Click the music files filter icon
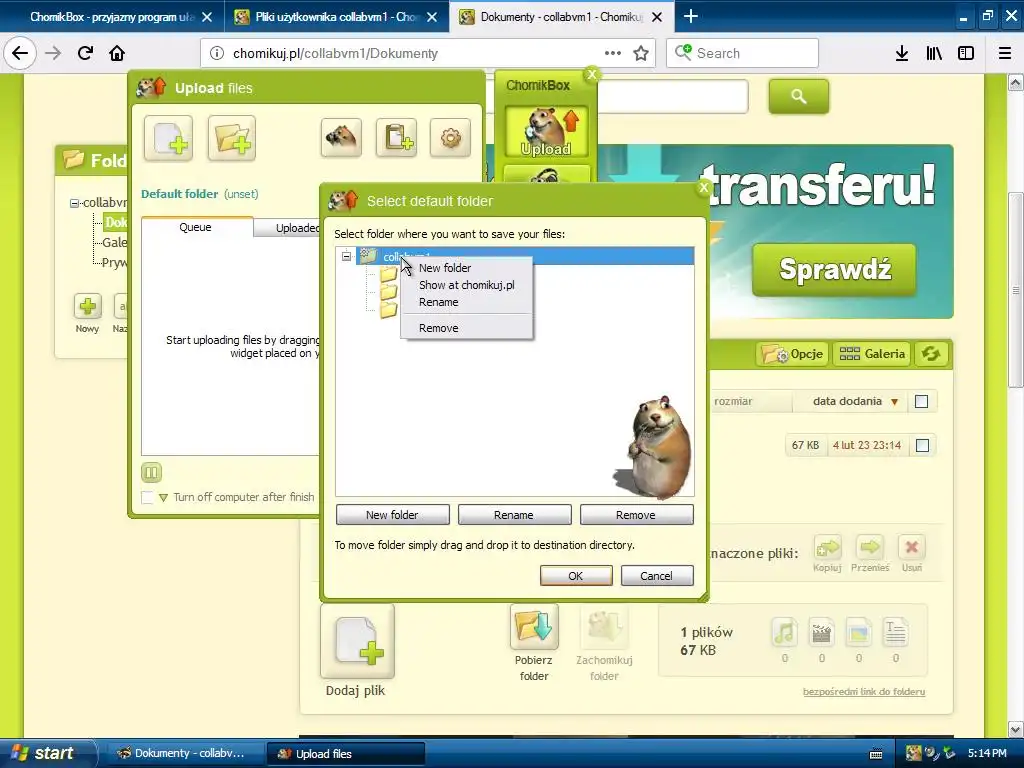Screen dimensions: 1024x768 click(x=784, y=632)
